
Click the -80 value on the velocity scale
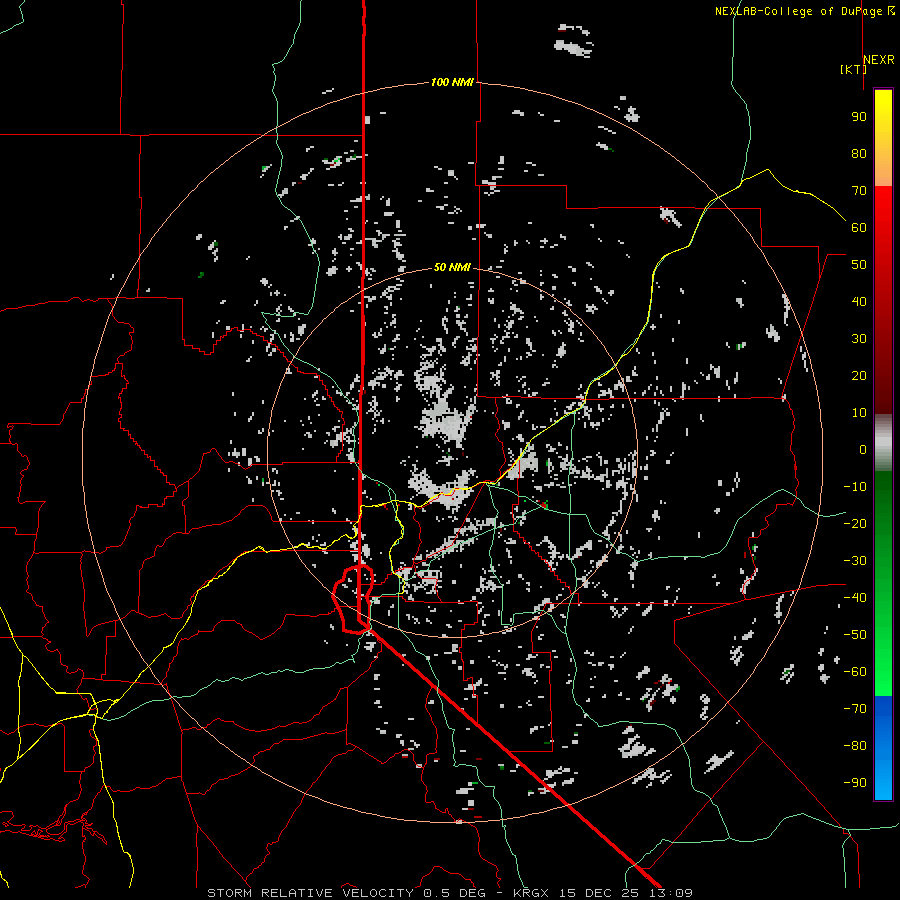855,746
